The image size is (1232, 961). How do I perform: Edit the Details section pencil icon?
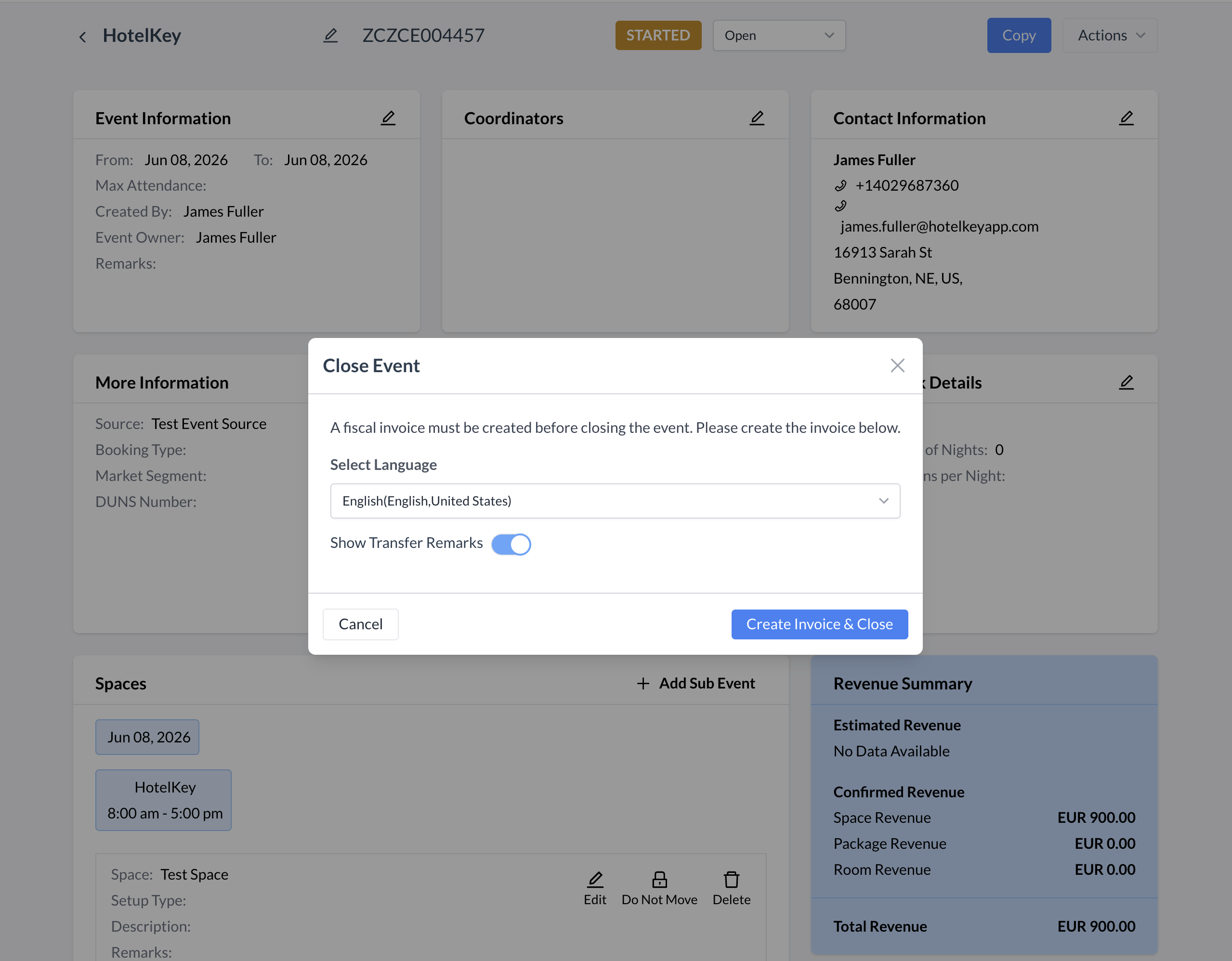[1127, 382]
